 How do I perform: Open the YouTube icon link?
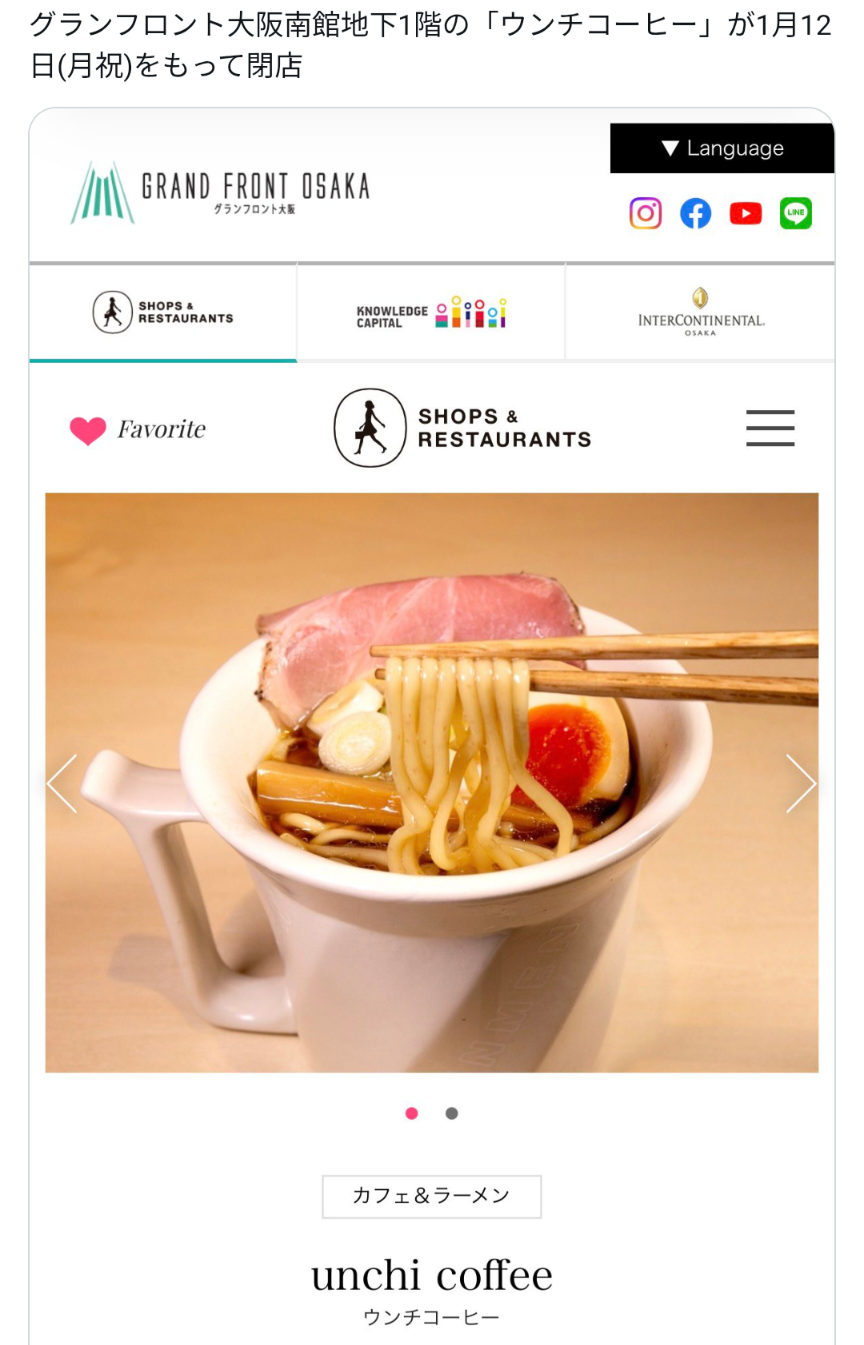tap(746, 213)
